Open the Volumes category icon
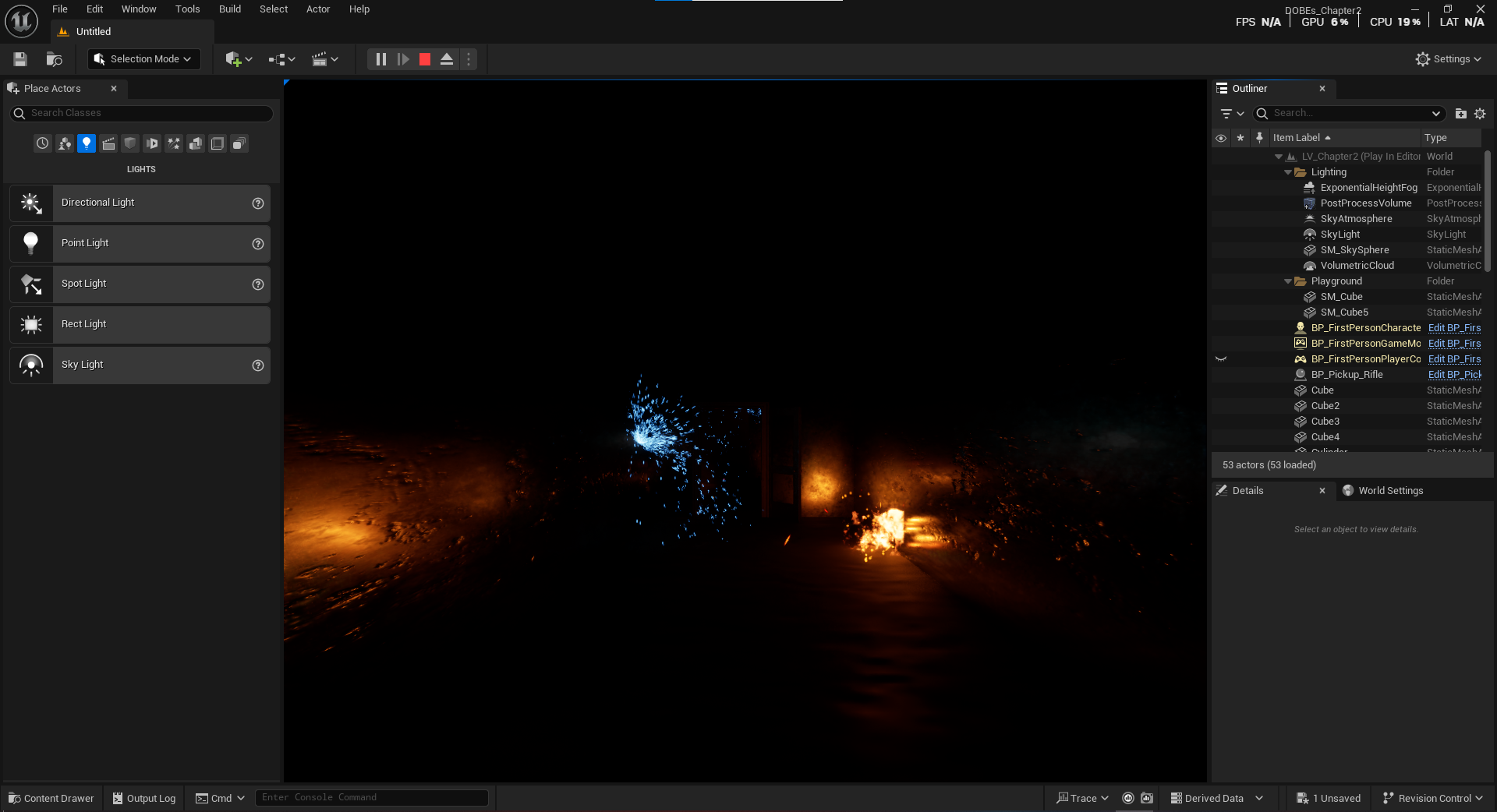1497x812 pixels. click(218, 143)
